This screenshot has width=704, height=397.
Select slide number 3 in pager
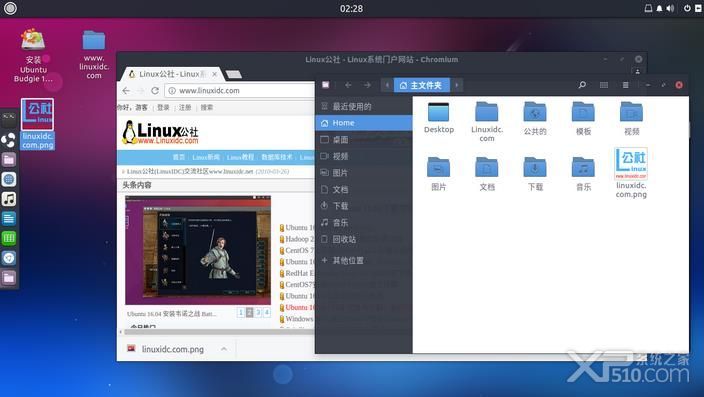coord(258,312)
